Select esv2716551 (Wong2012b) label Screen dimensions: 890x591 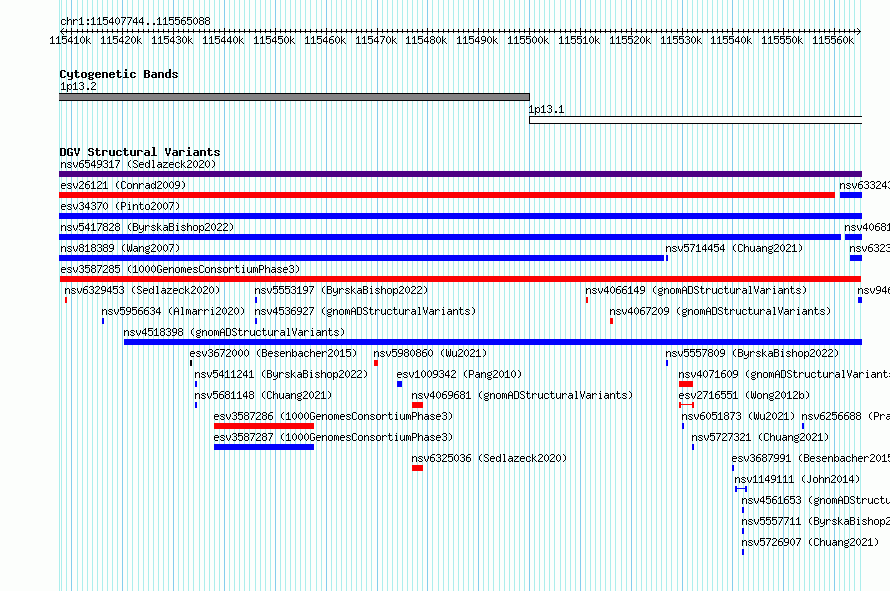744,395
